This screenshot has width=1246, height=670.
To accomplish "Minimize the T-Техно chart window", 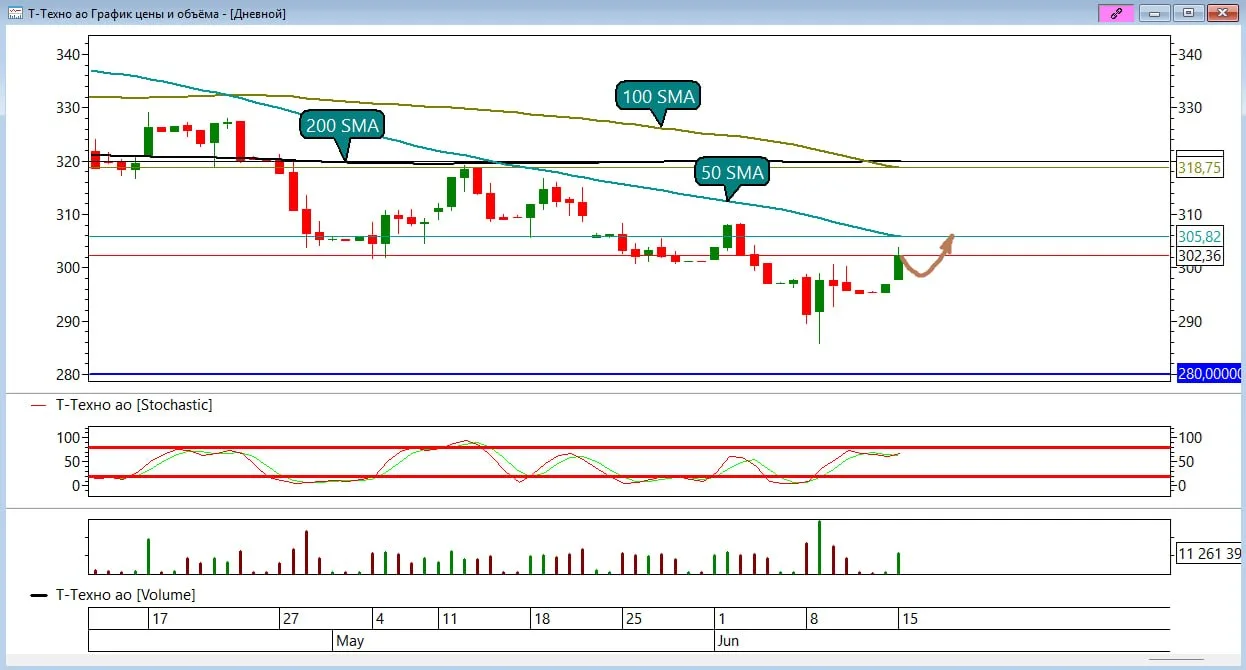I will pyautogui.click(x=1156, y=13).
